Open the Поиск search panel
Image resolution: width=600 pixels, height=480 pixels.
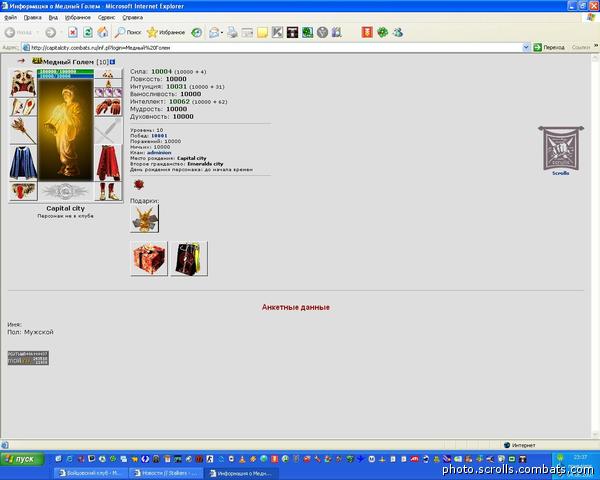pyautogui.click(x=128, y=33)
